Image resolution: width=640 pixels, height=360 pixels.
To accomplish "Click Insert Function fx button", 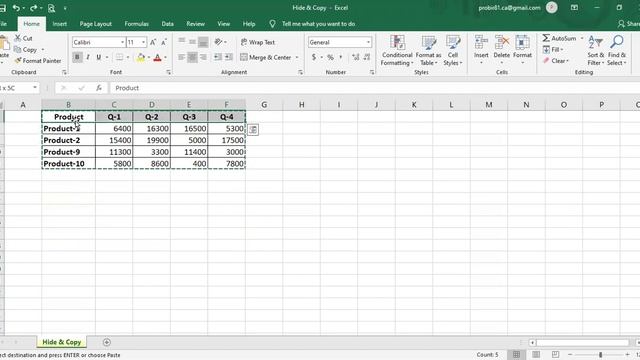I will (99, 88).
